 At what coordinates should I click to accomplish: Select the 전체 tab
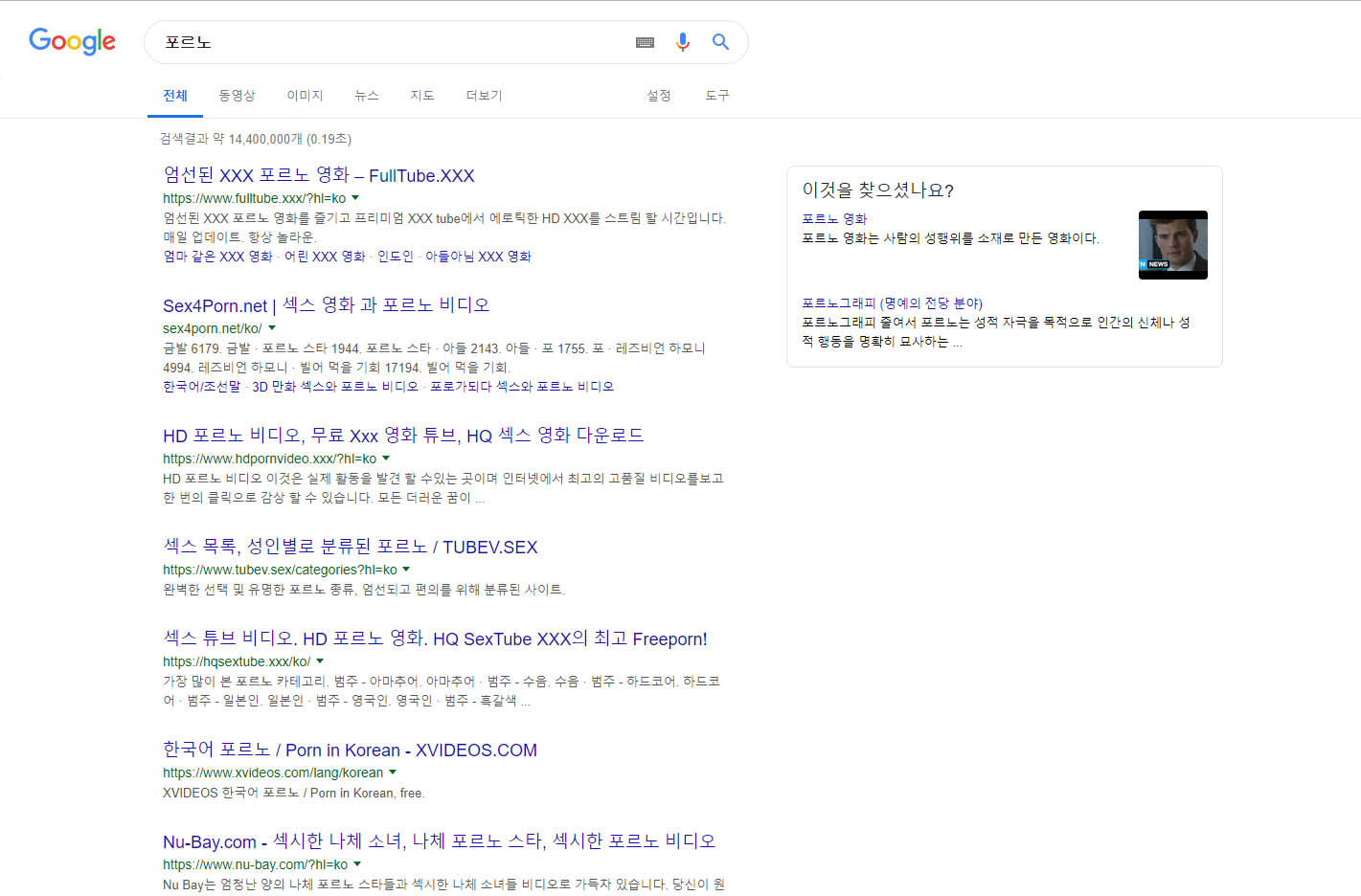coord(175,96)
